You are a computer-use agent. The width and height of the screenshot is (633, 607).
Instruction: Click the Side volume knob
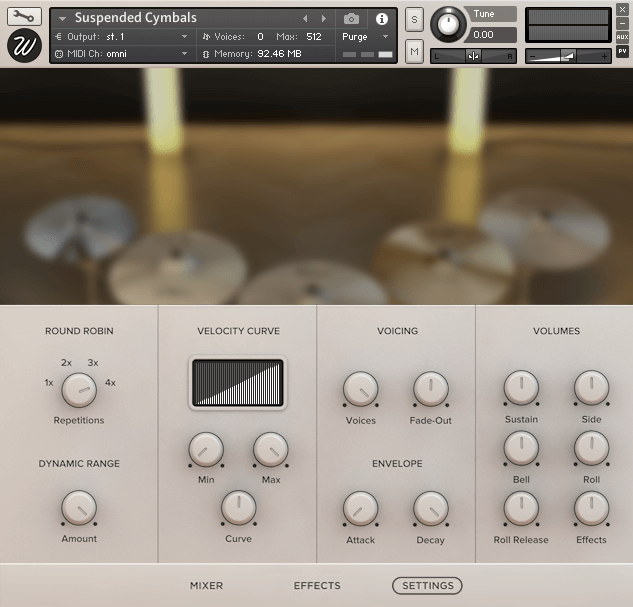click(x=591, y=388)
